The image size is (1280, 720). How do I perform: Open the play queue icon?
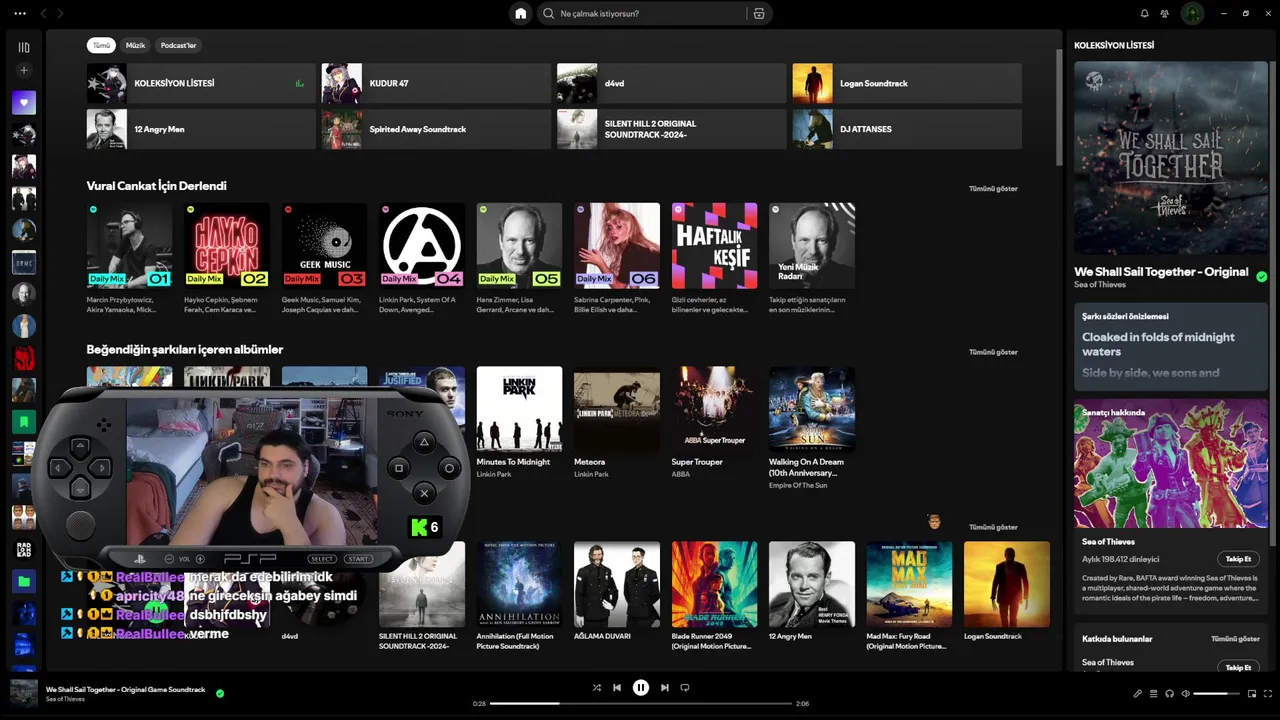1153,693
